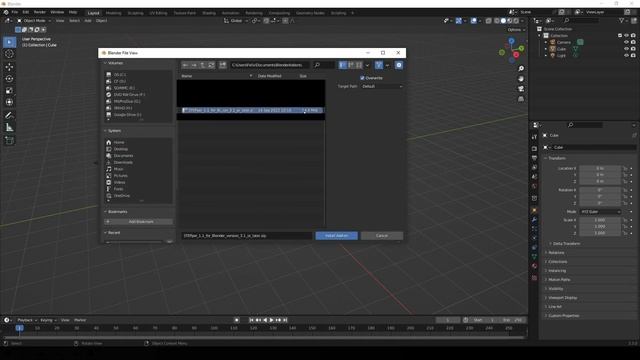Hide the Camera object in the outliner
Screen dimensions: 640x360
[x=626, y=42]
